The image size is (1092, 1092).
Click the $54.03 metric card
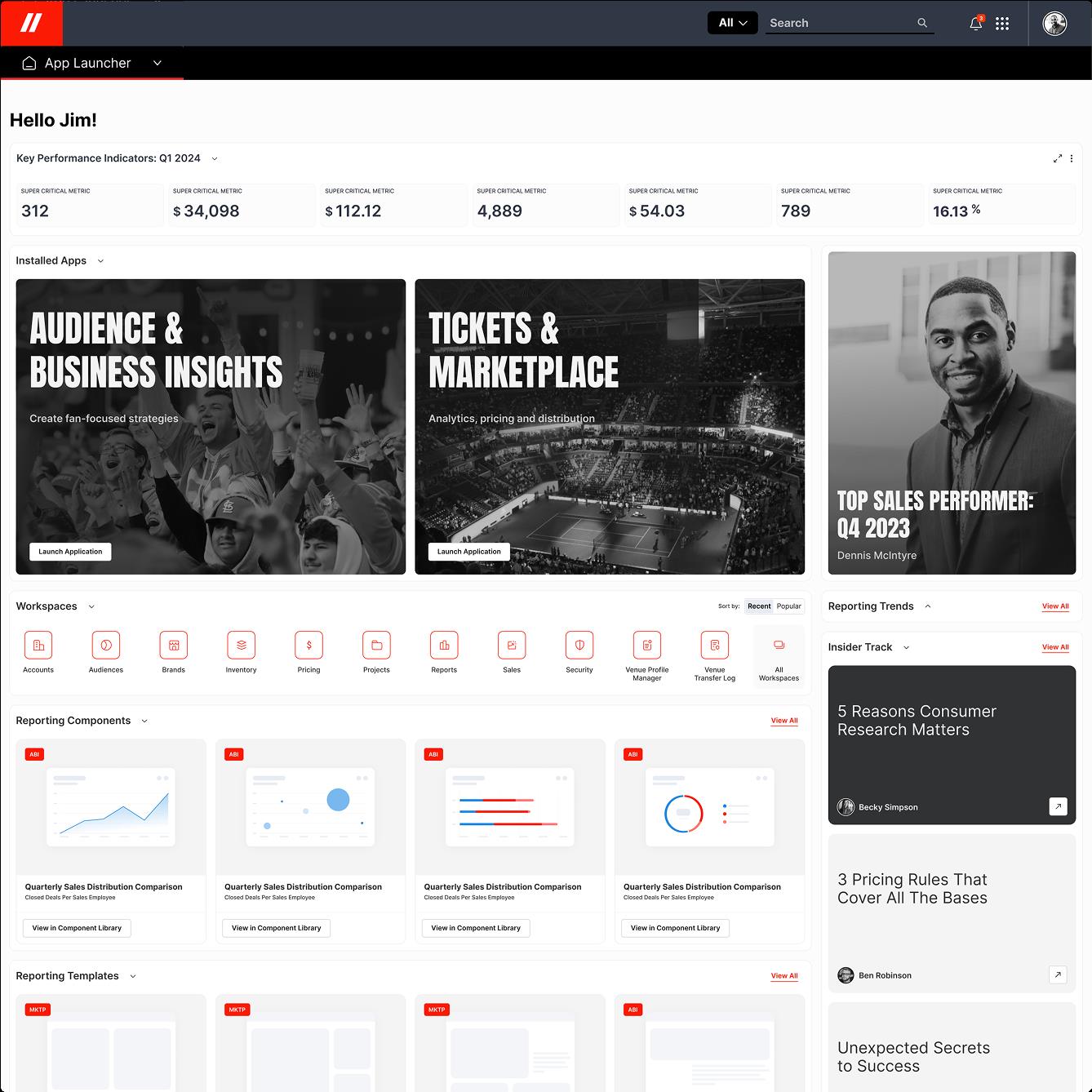pyautogui.click(x=698, y=204)
